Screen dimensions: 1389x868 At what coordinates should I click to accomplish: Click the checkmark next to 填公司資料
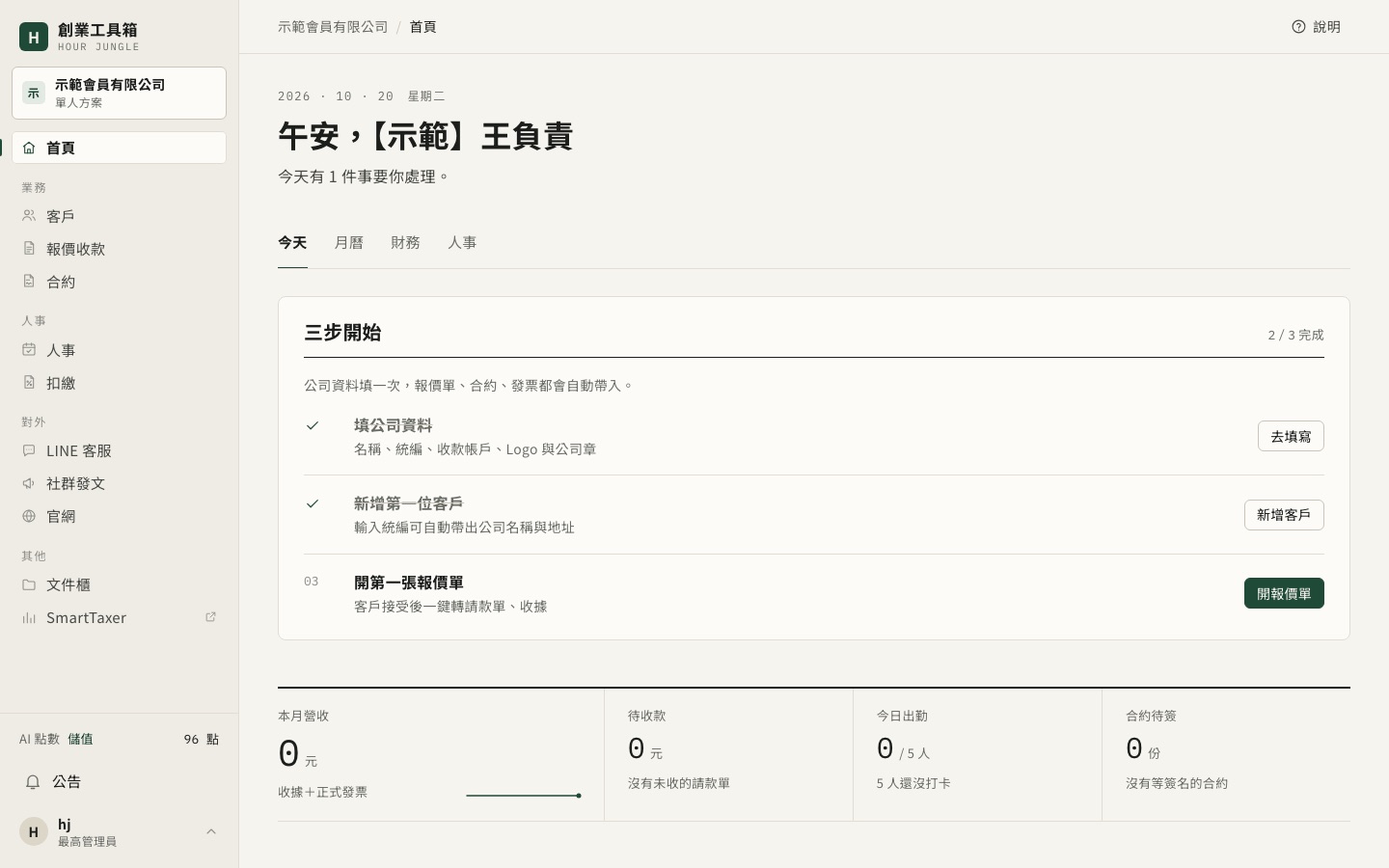tap(313, 425)
